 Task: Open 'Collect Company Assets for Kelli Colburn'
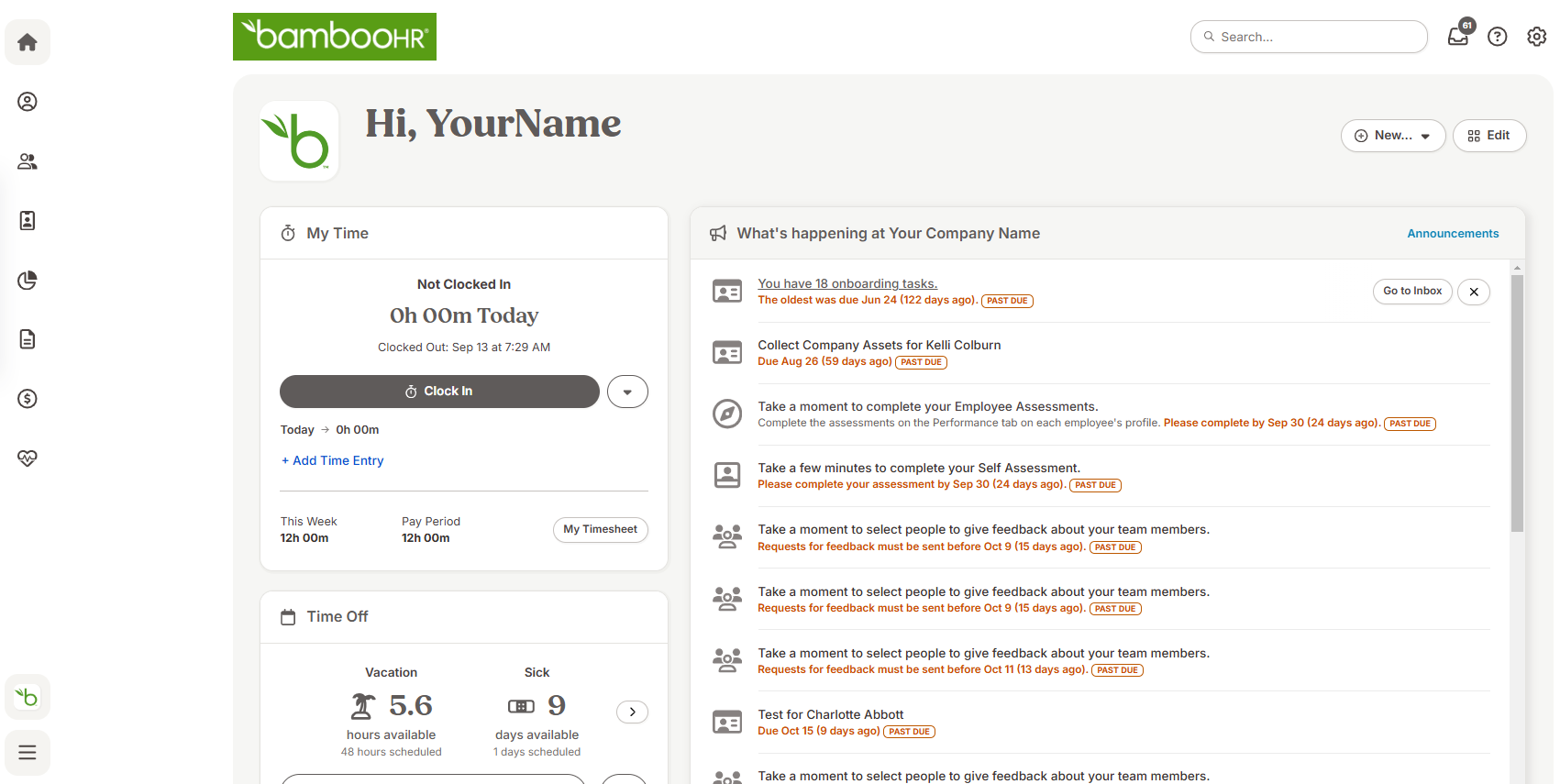[x=879, y=346]
